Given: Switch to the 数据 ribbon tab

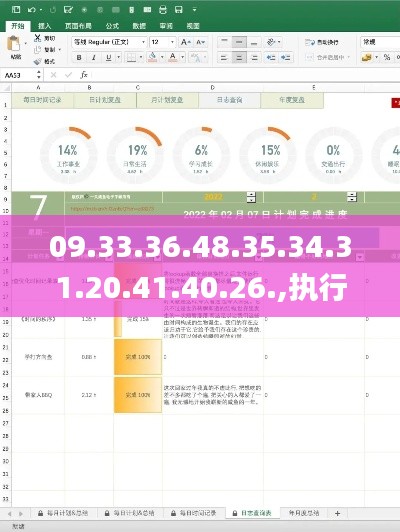Looking at the screenshot, I should point(139,26).
